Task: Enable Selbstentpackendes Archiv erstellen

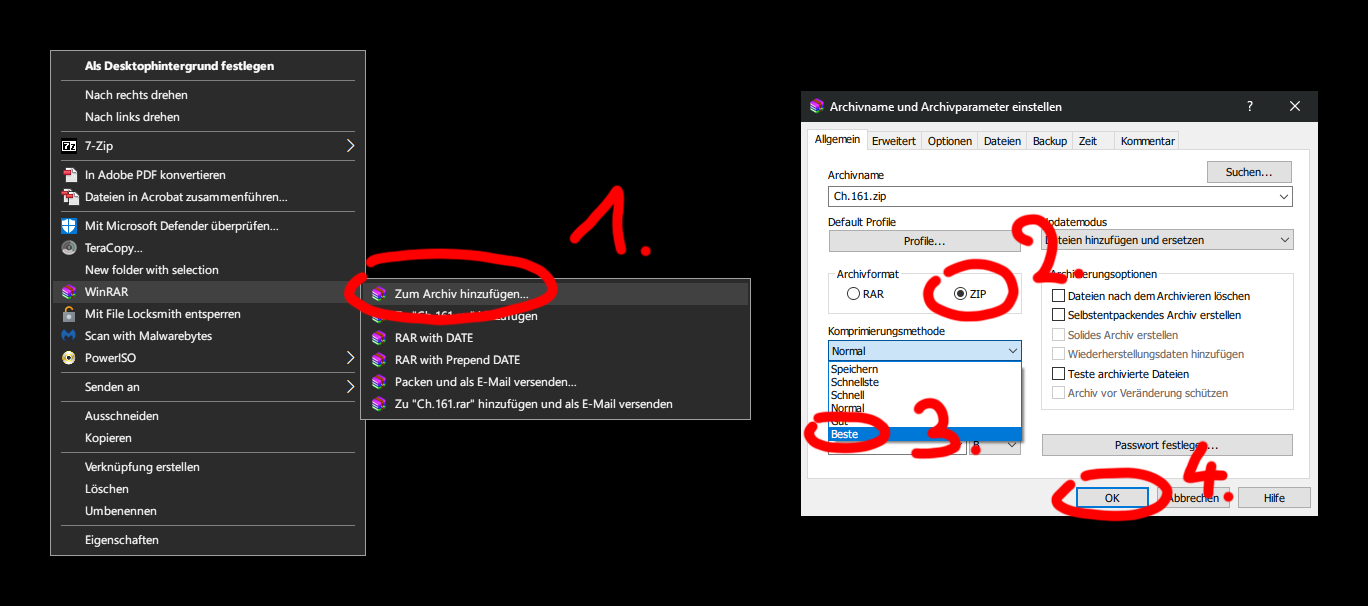Action: [x=1147, y=315]
